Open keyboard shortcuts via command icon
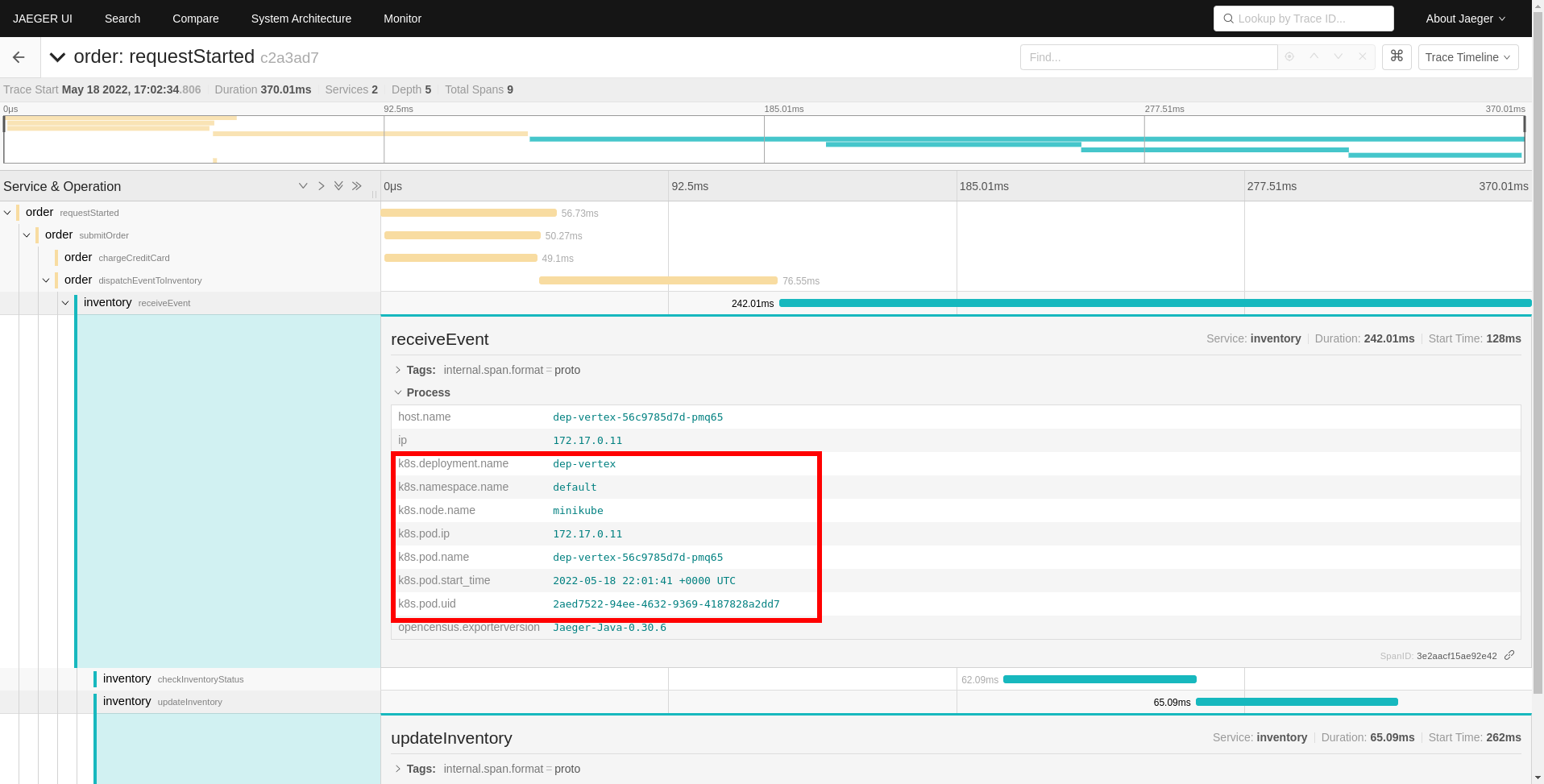 point(1397,56)
